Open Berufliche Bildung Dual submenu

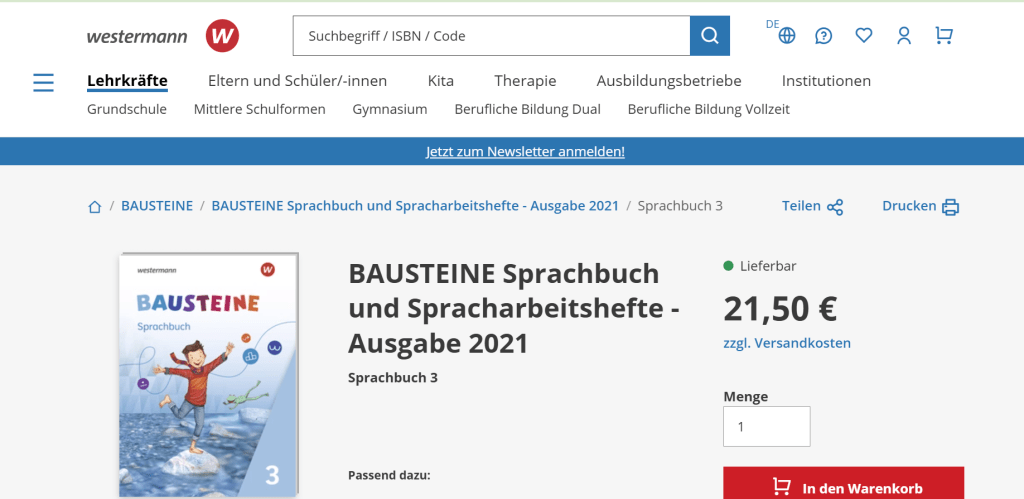click(528, 109)
